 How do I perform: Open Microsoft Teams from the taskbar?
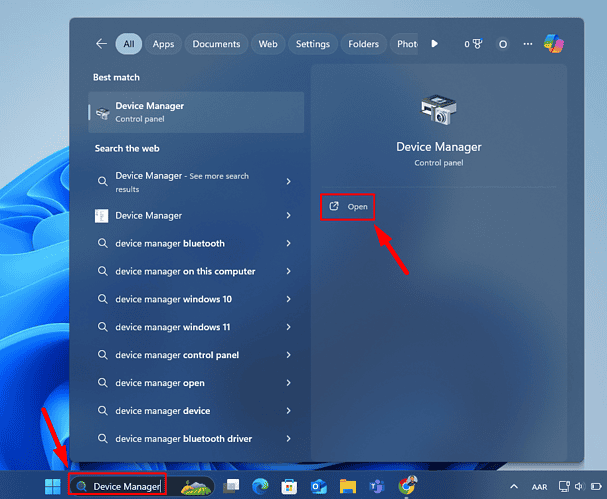[x=377, y=486]
